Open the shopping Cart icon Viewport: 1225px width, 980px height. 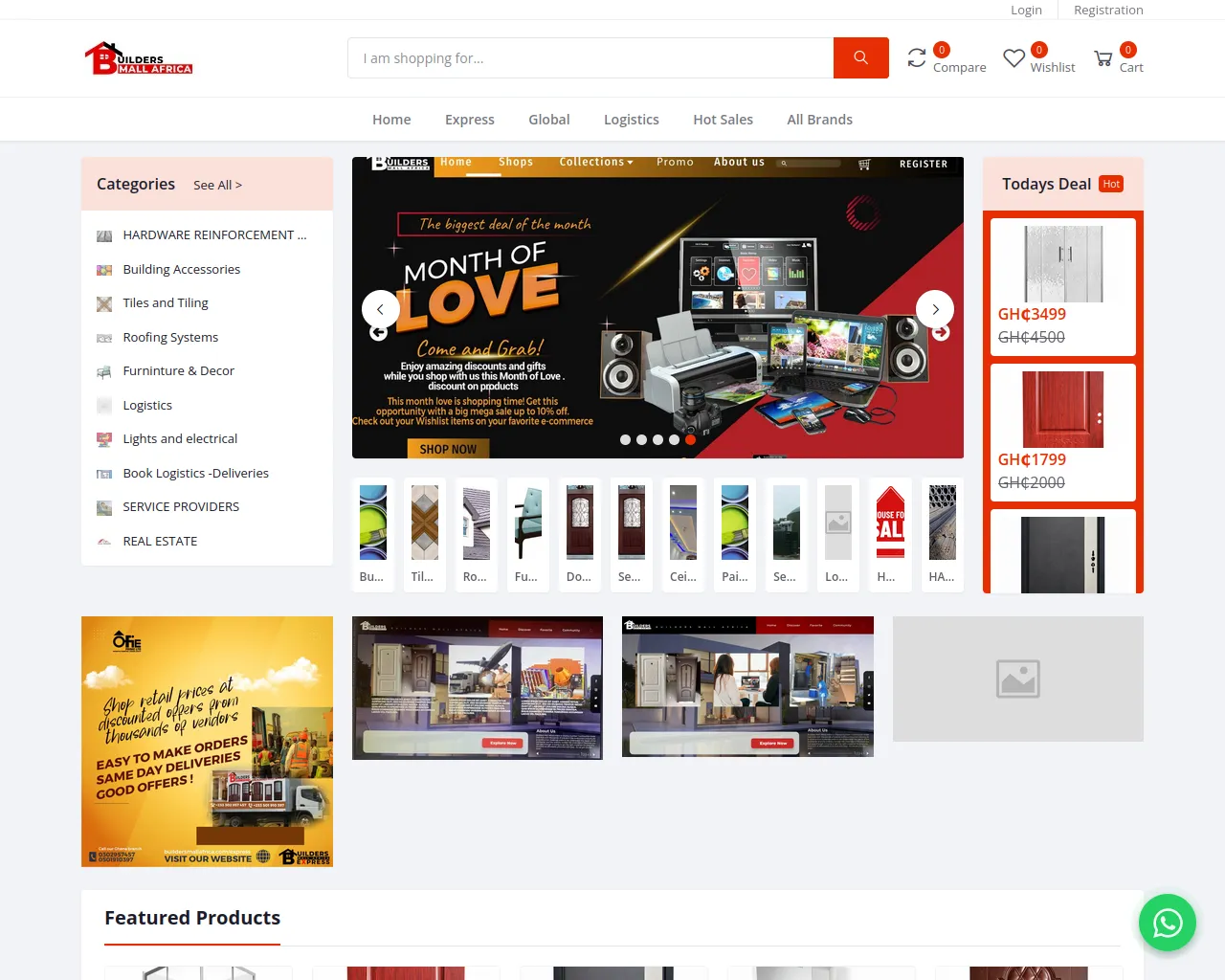(1103, 58)
